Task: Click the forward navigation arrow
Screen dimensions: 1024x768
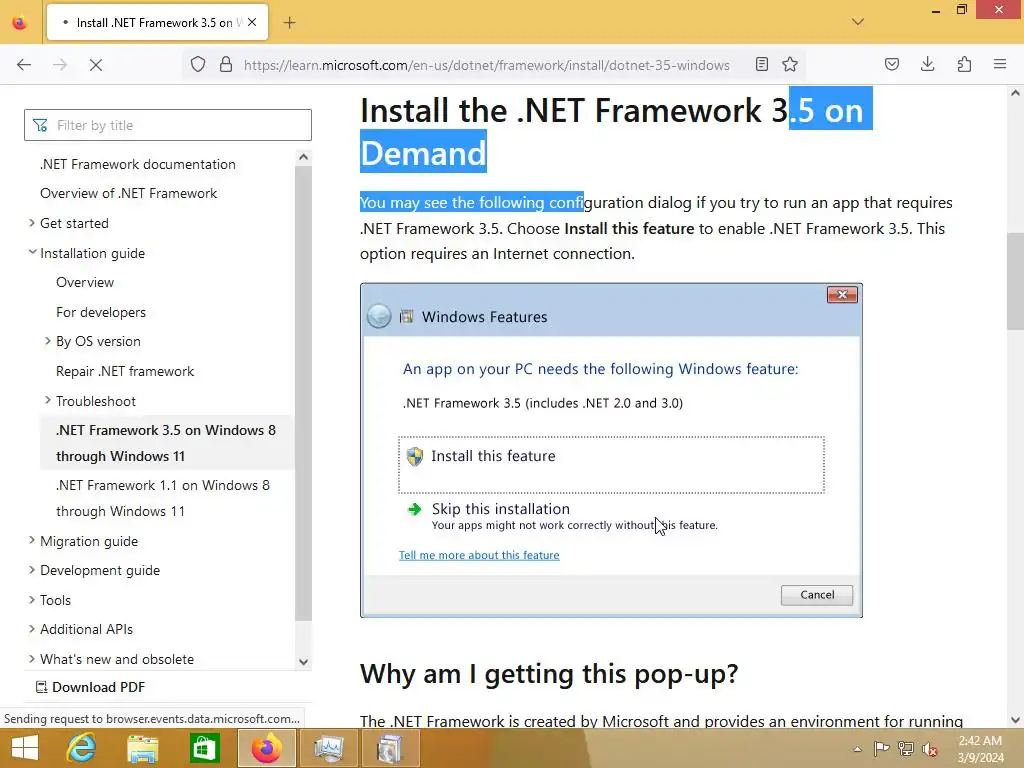Action: pos(59,65)
